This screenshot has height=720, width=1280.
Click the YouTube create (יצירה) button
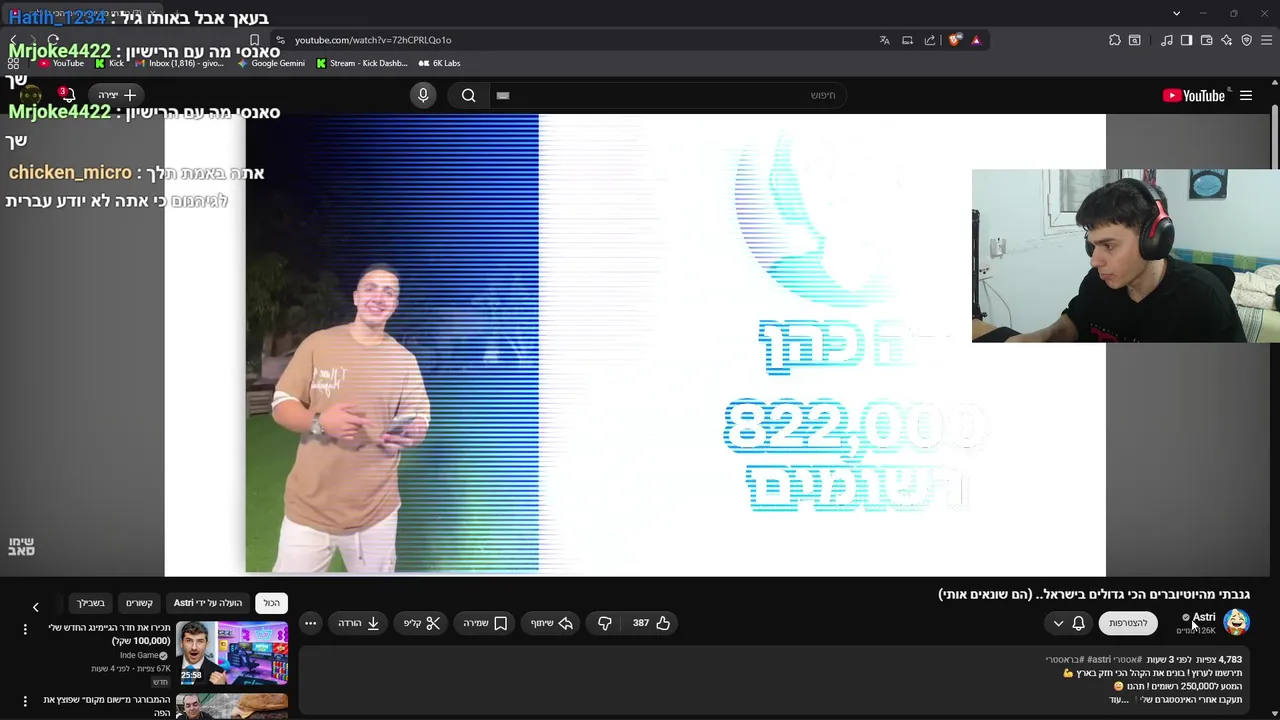pyautogui.click(x=118, y=95)
